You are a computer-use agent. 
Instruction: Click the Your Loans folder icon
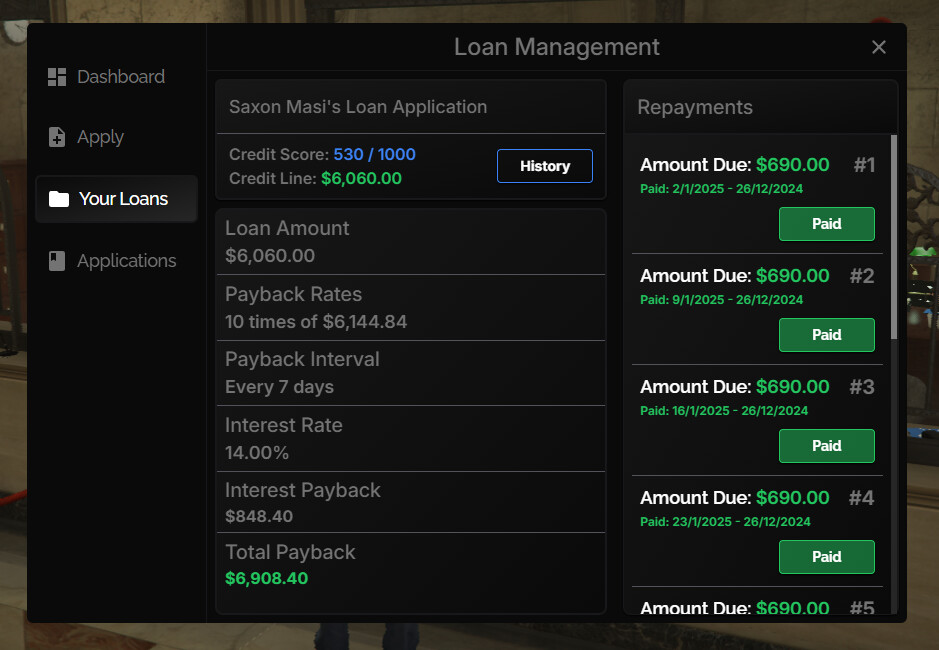tap(59, 199)
